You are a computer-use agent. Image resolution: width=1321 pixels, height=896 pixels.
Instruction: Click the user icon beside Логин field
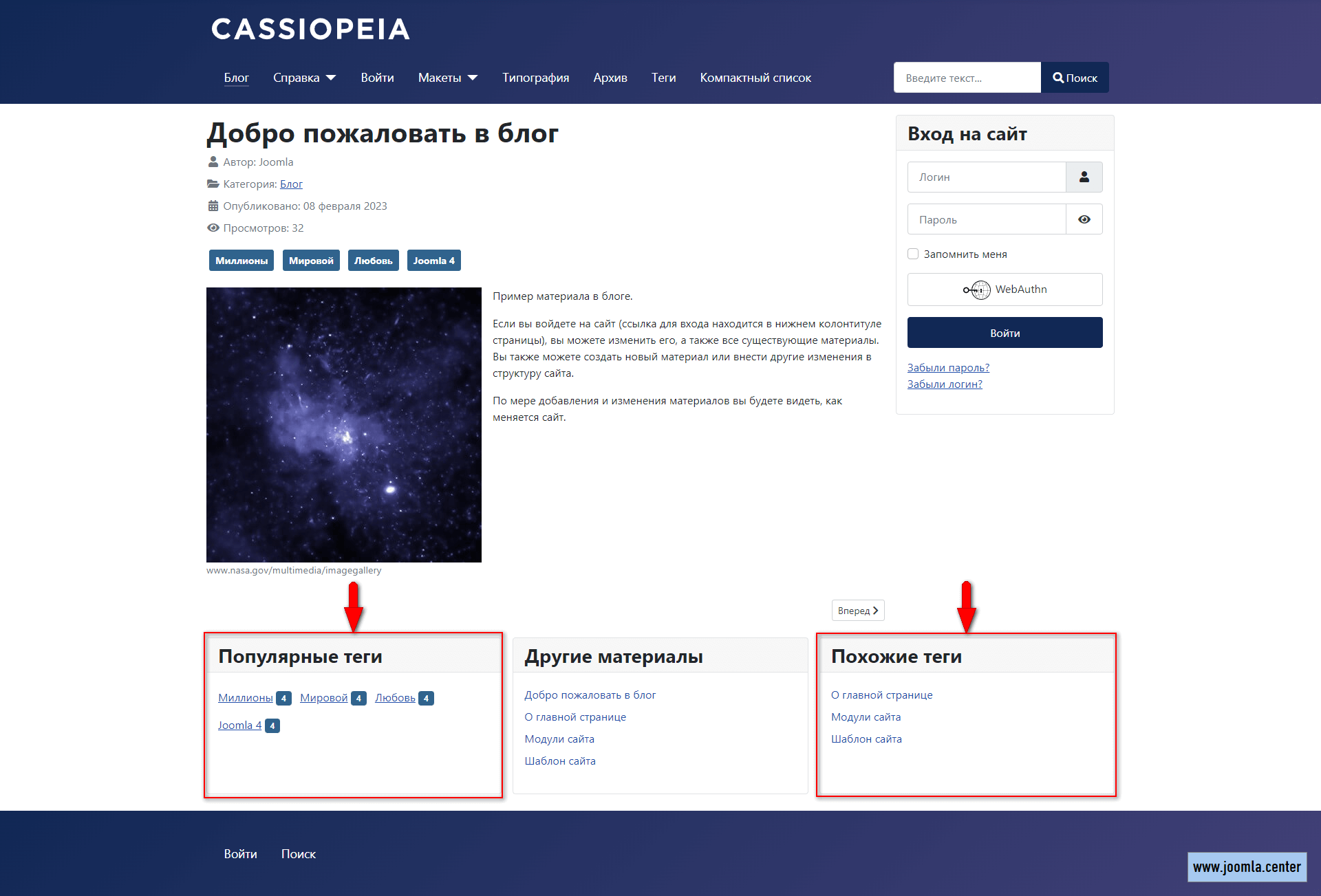pos(1084,177)
